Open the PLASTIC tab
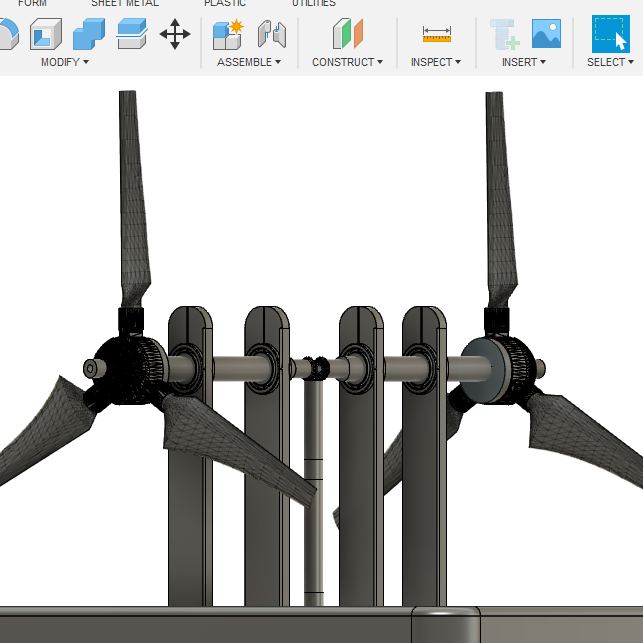Screen dimensions: 643x643 click(x=225, y=3)
